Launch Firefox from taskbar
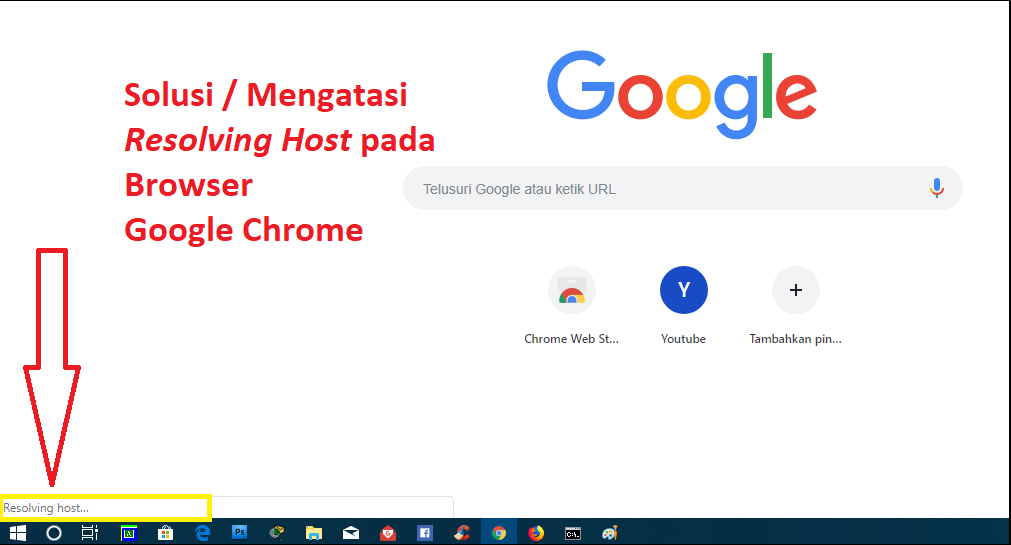Screen dimensions: 1011x545 536,533
